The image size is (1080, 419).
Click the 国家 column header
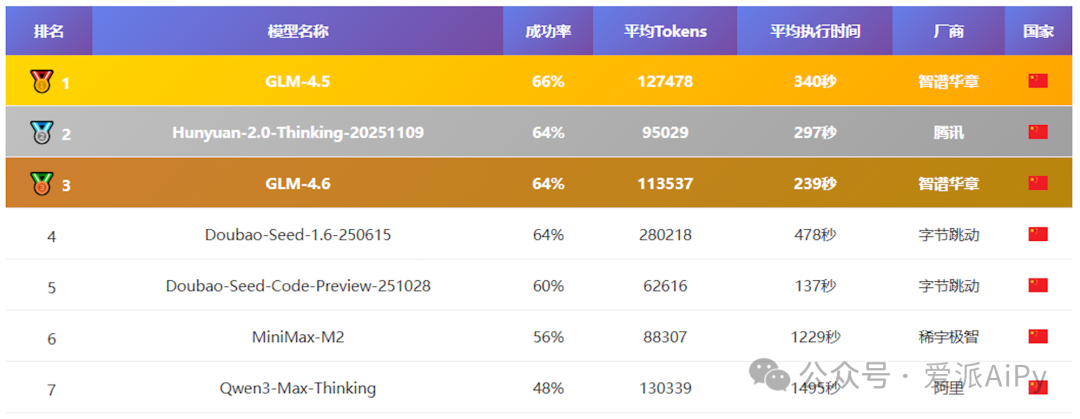(1038, 31)
